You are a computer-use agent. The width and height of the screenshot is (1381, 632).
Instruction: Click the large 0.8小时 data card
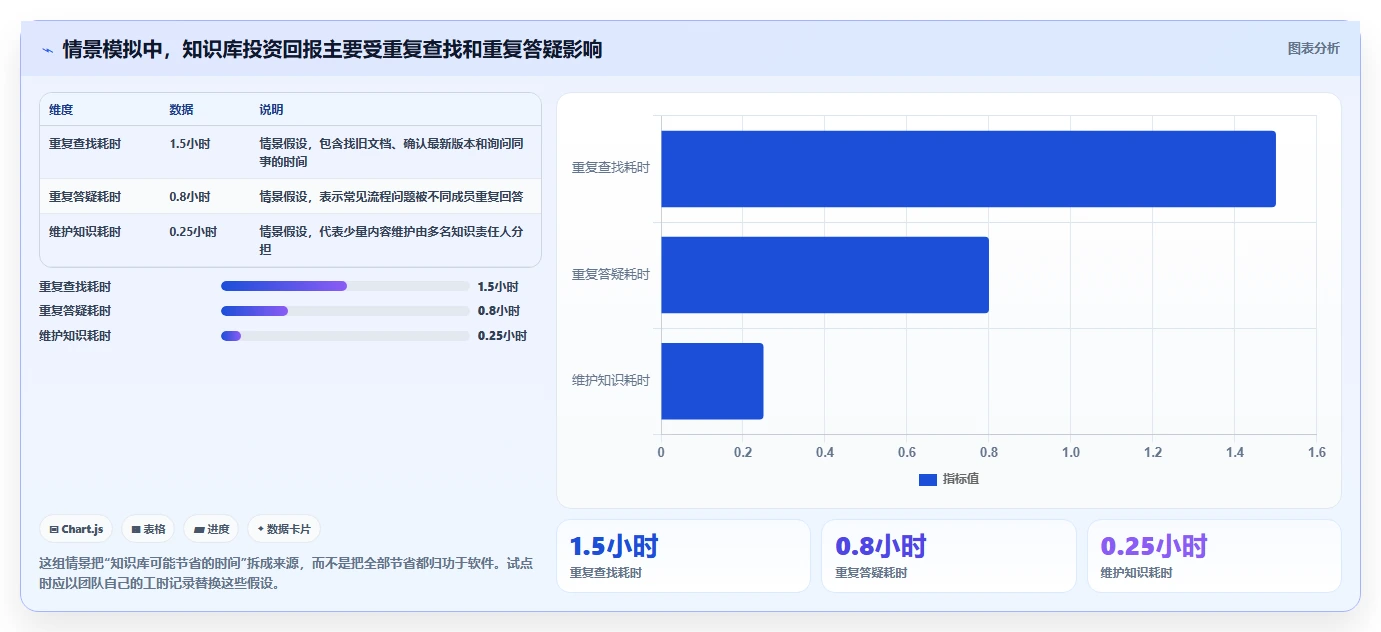[949, 556]
